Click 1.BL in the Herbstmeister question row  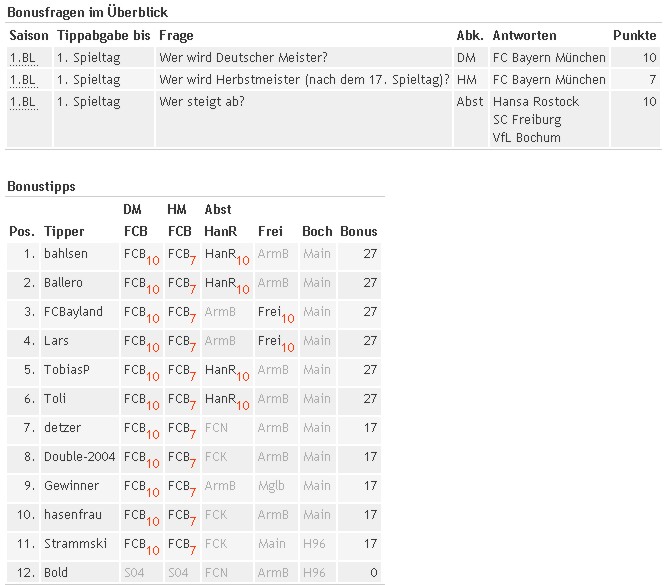pos(23,80)
